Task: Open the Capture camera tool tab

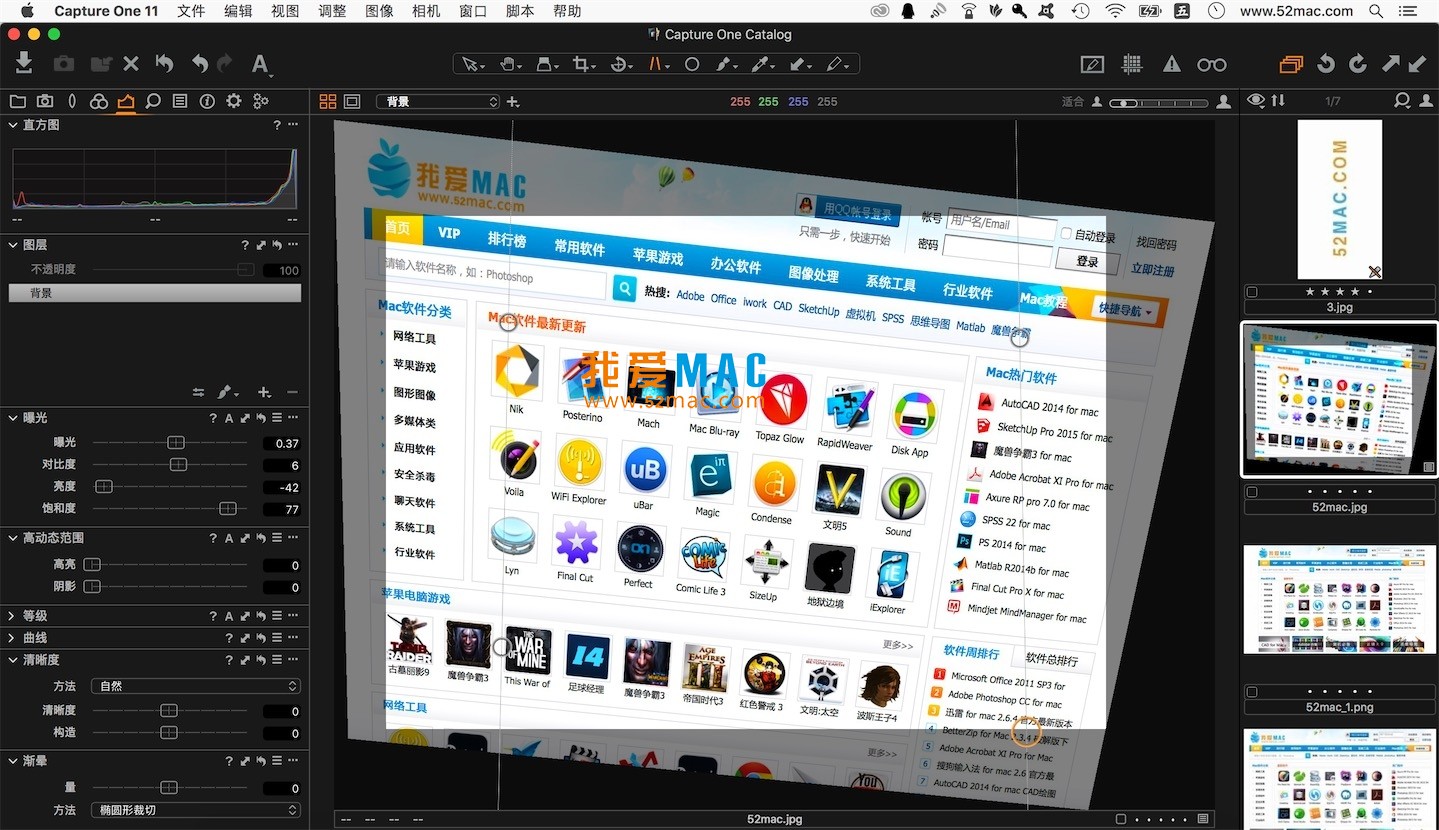Action: [x=45, y=101]
